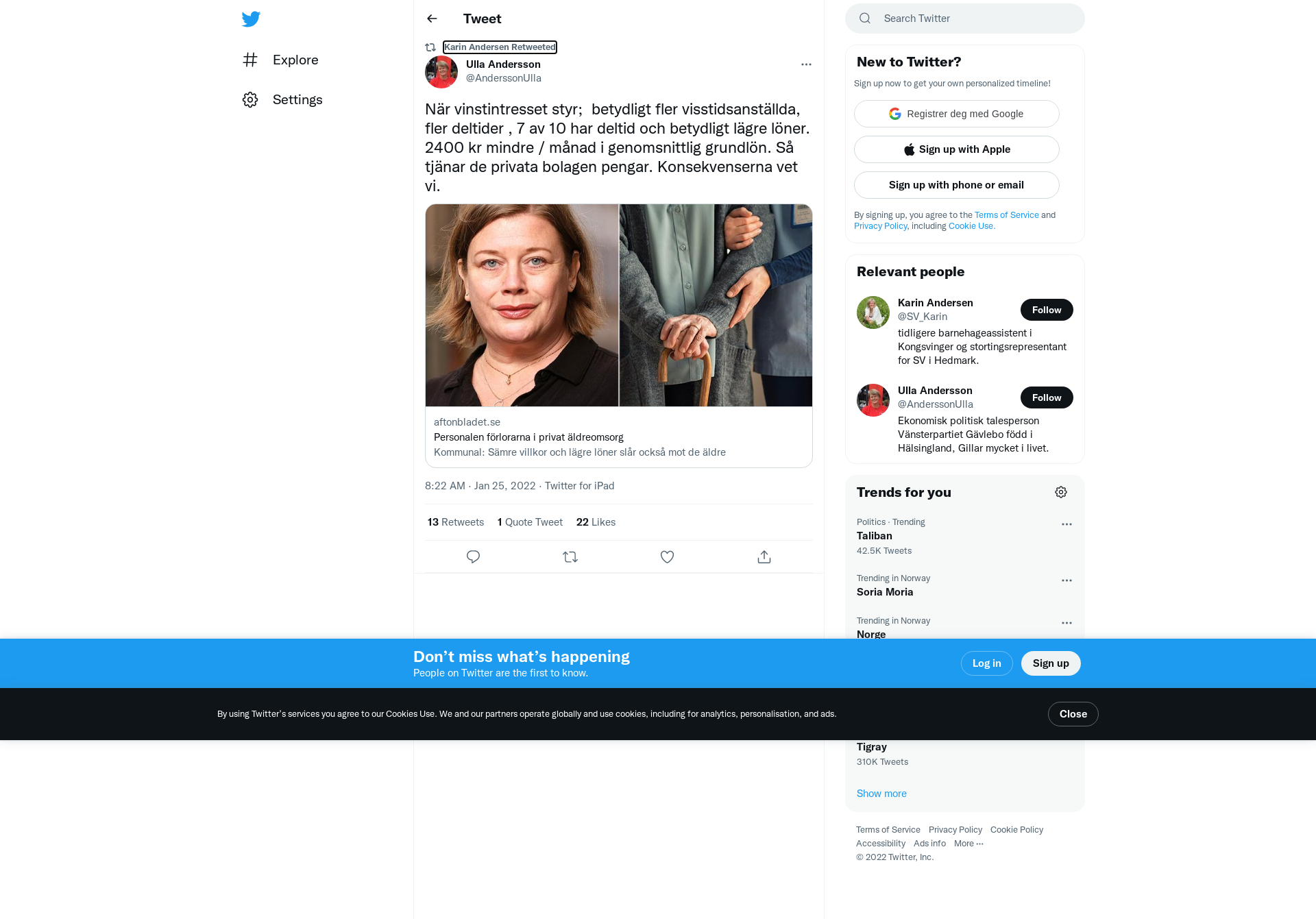
Task: Like the tweet with the heart icon
Action: click(667, 557)
